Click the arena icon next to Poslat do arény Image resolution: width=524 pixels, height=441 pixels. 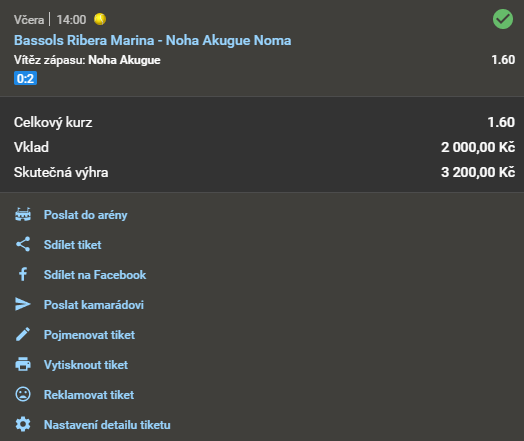point(23,214)
